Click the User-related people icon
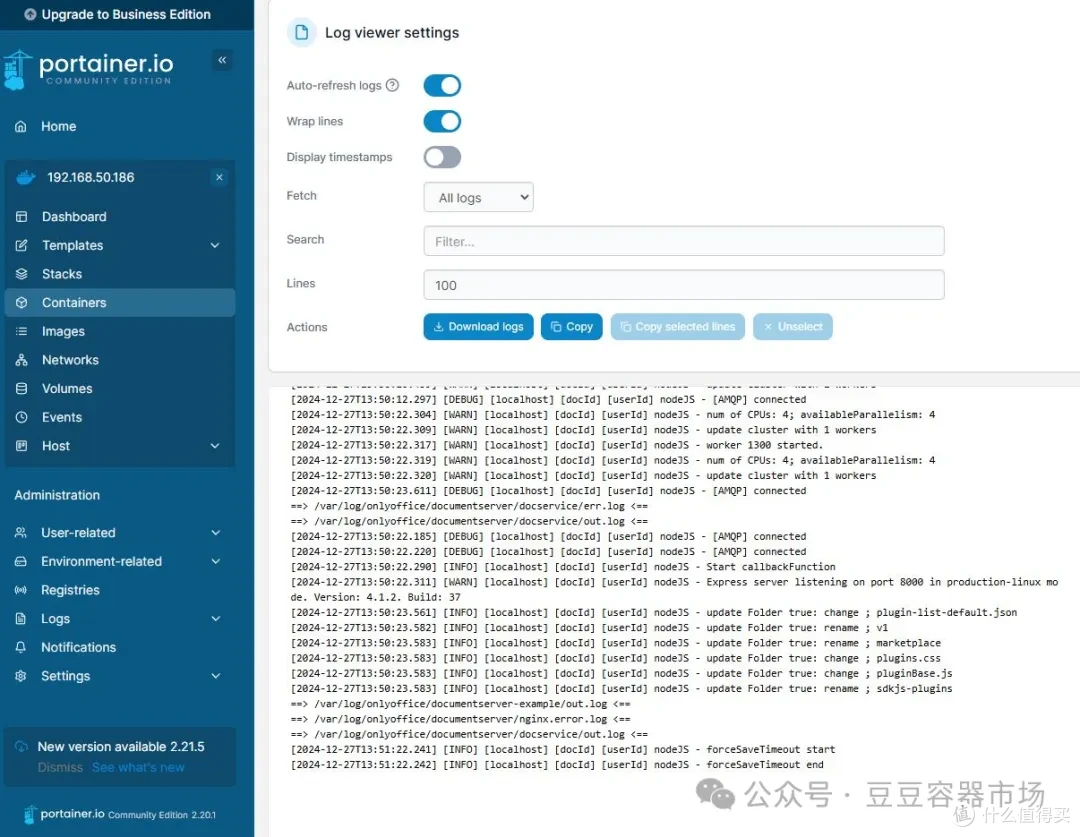The height and width of the screenshot is (837, 1080). (x=21, y=533)
